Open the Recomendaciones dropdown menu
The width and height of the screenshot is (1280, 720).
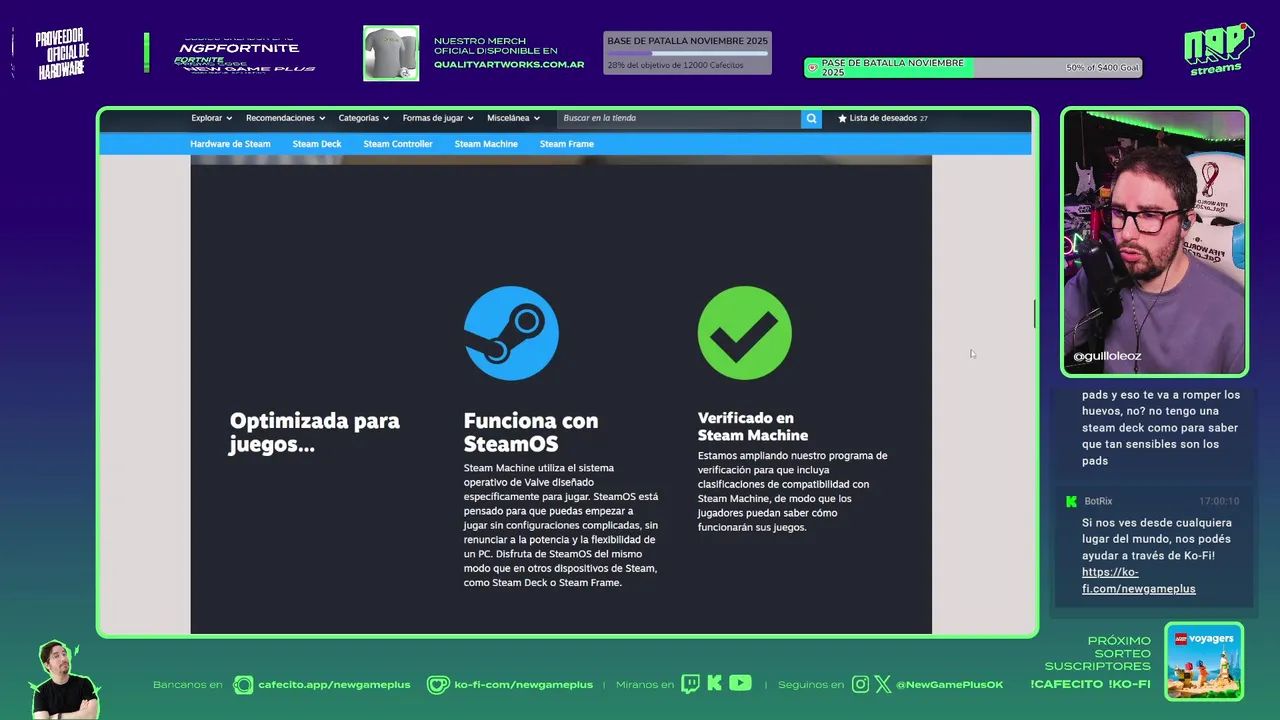click(285, 118)
